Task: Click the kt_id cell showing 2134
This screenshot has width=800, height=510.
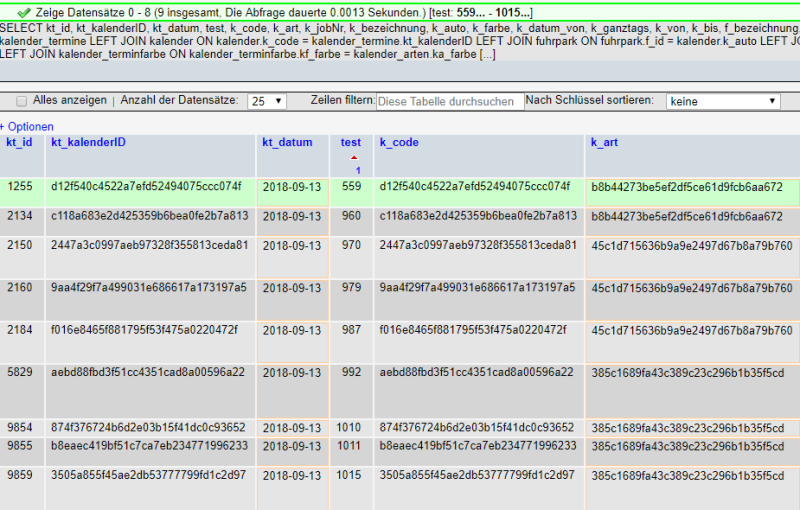Action: [20, 215]
